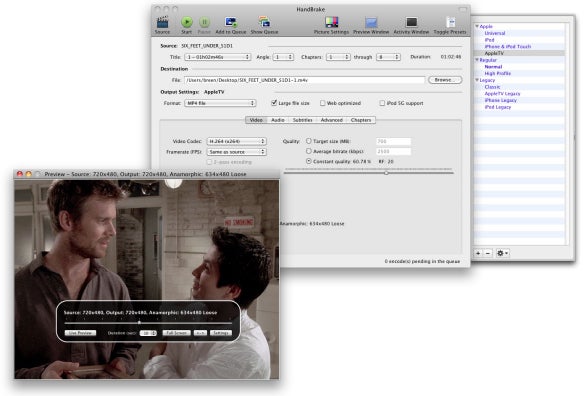Click the Toggle Presets toolbar icon

(x=451, y=22)
